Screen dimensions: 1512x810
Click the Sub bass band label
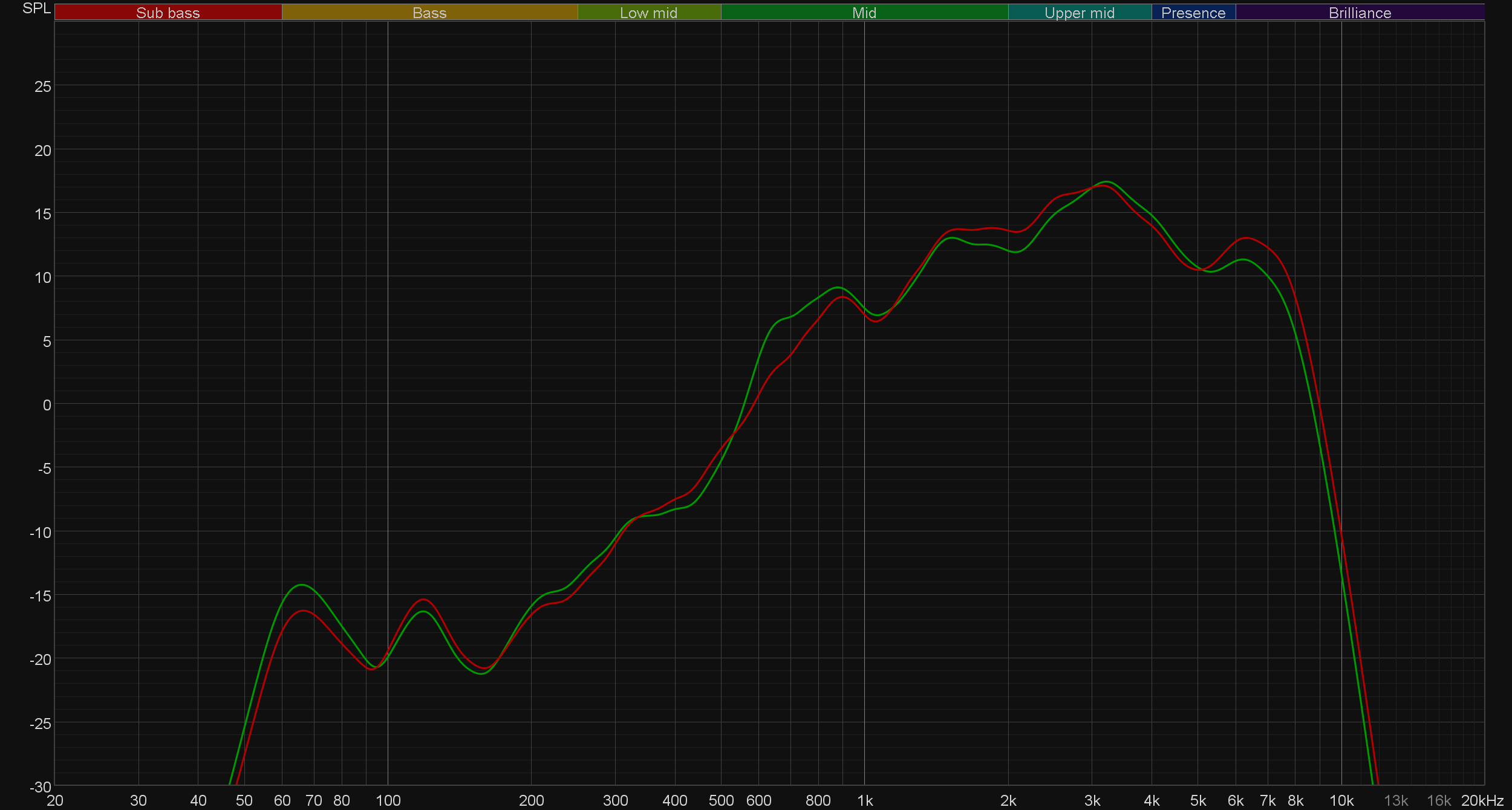click(168, 13)
